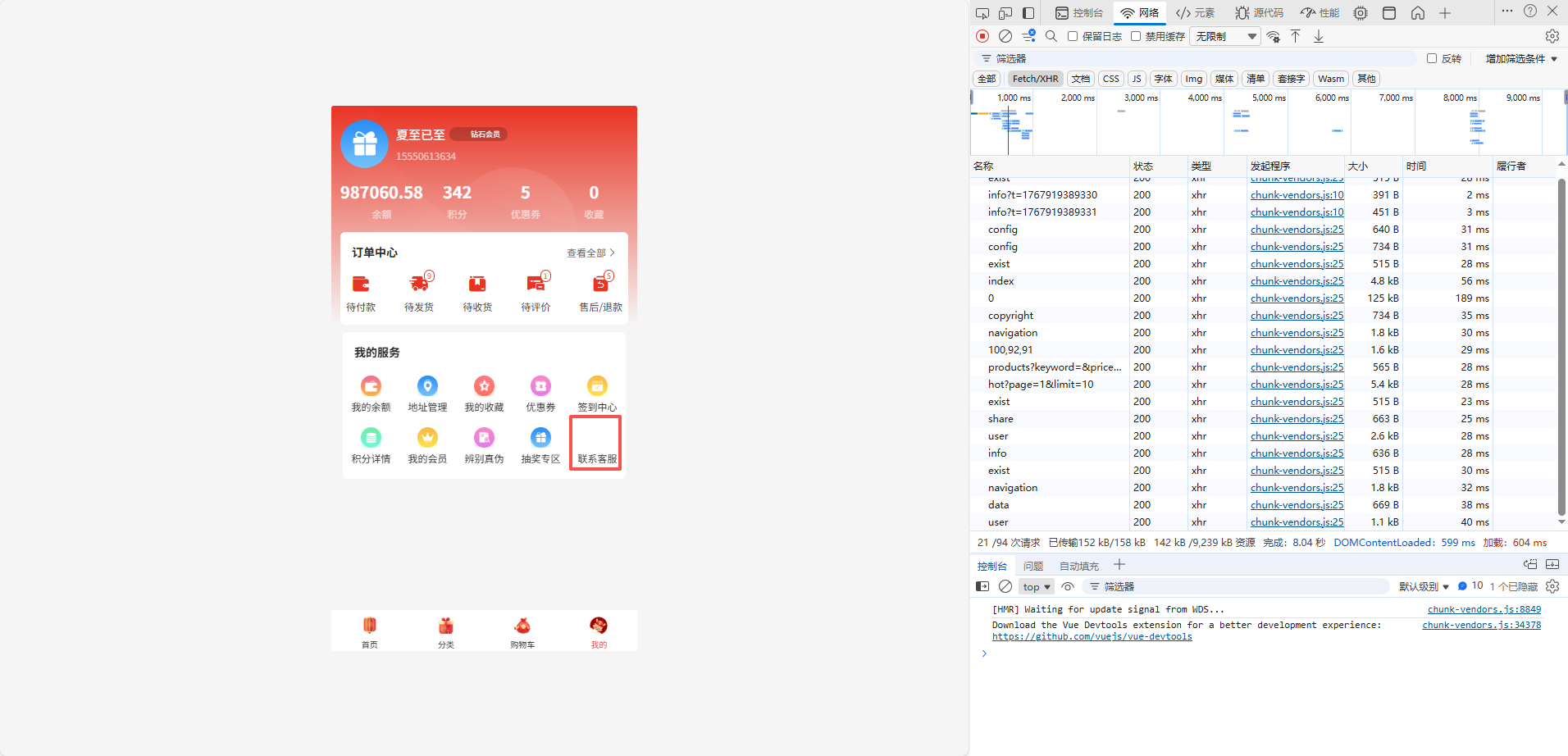
Task: Open 待发货 awaiting shipment orders
Action: point(419,294)
